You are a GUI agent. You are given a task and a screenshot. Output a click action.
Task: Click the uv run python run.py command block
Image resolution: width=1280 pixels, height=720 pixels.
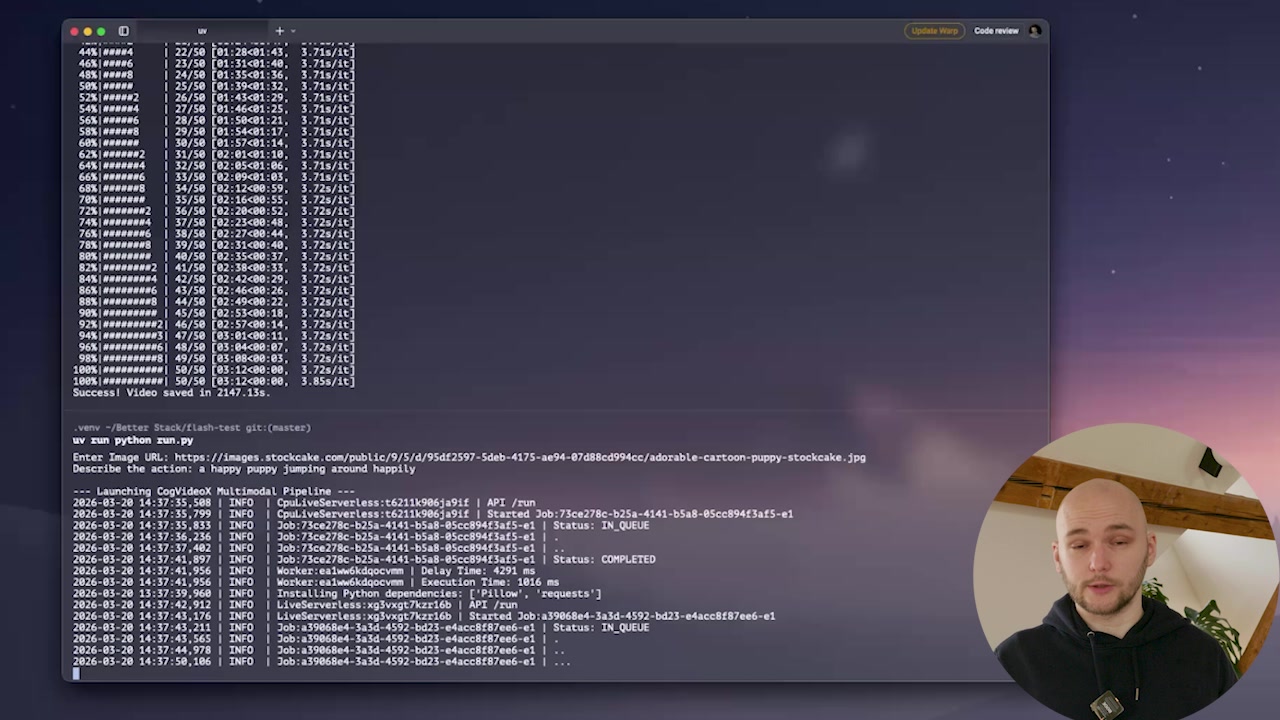point(133,440)
